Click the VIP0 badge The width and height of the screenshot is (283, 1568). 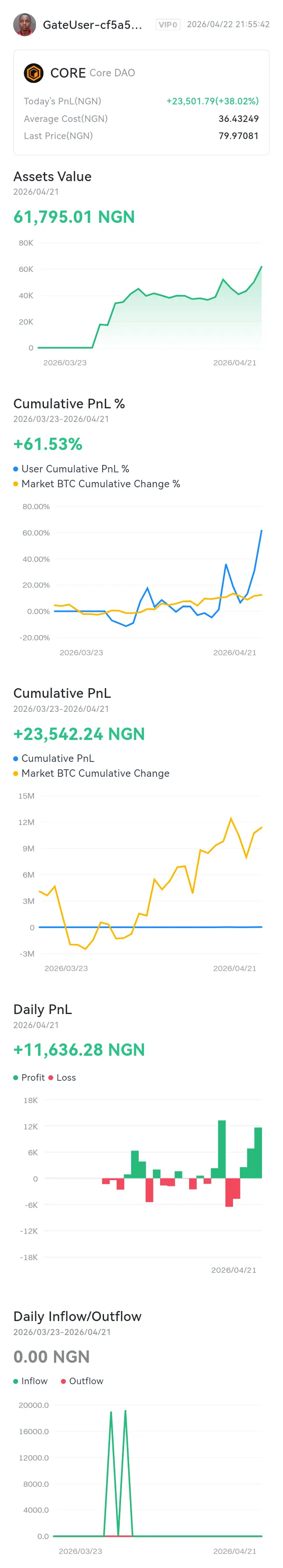coord(167,25)
